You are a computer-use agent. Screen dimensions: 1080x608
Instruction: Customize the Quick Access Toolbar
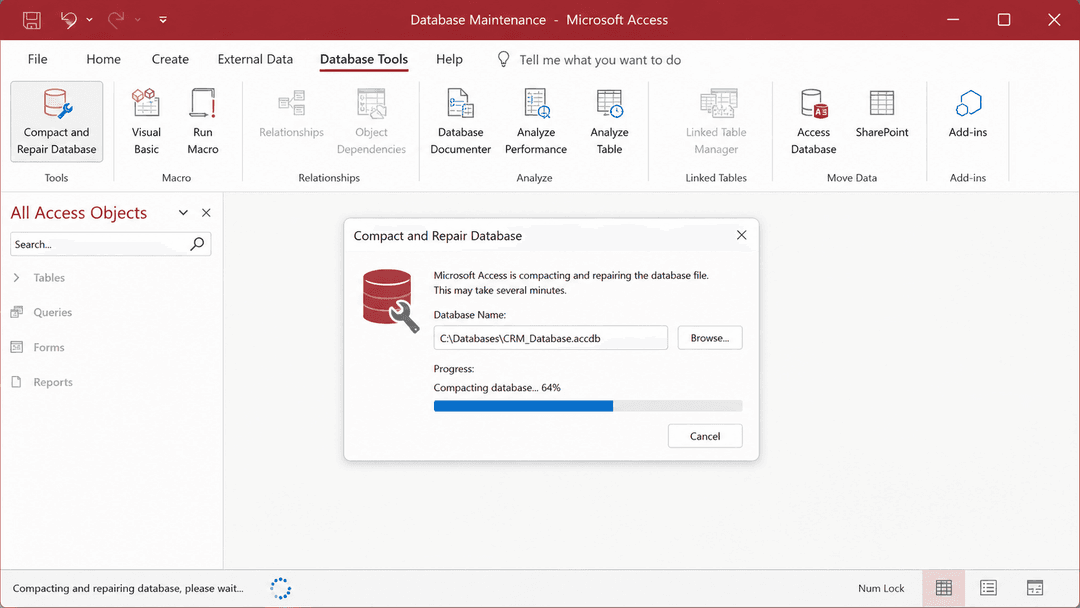pyautogui.click(x=163, y=20)
